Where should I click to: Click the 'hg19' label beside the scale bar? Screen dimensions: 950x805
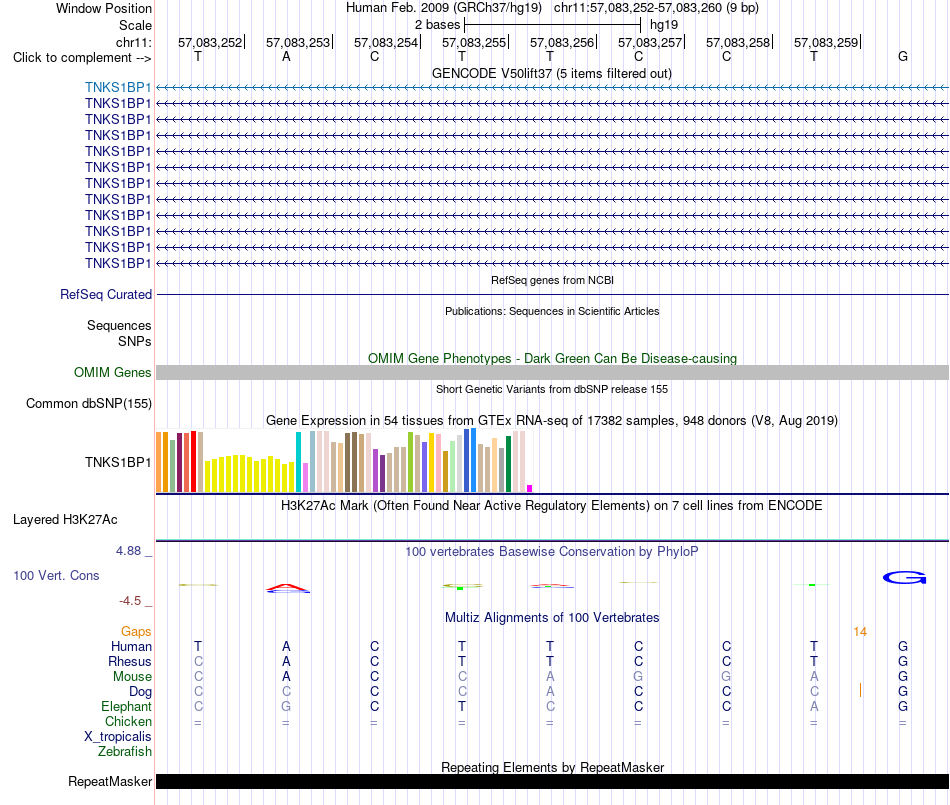pos(664,25)
